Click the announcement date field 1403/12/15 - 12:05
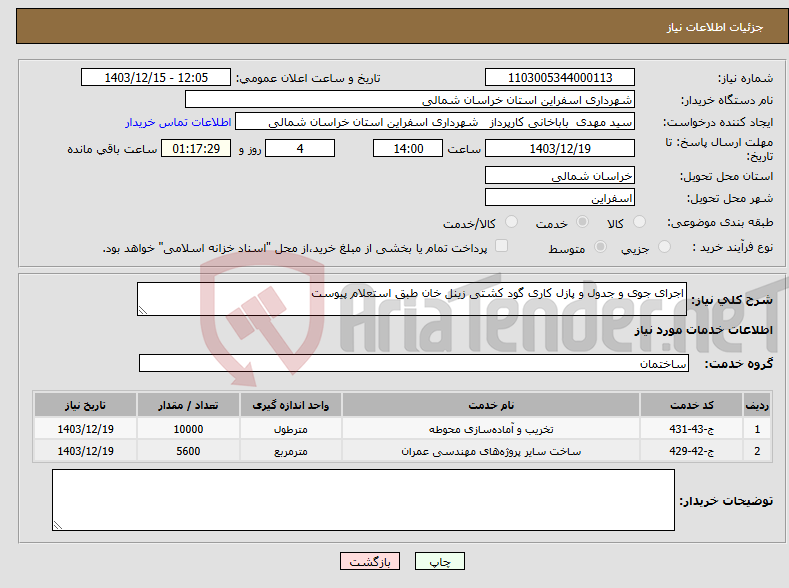The image size is (789, 588). 156,77
